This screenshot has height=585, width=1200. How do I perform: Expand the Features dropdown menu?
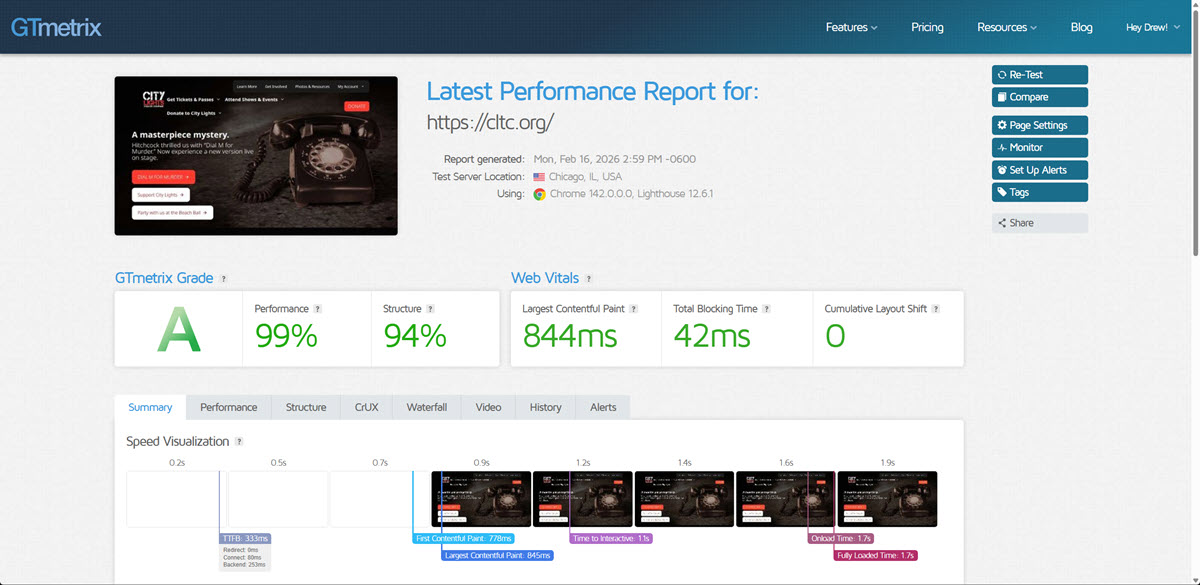click(x=851, y=27)
